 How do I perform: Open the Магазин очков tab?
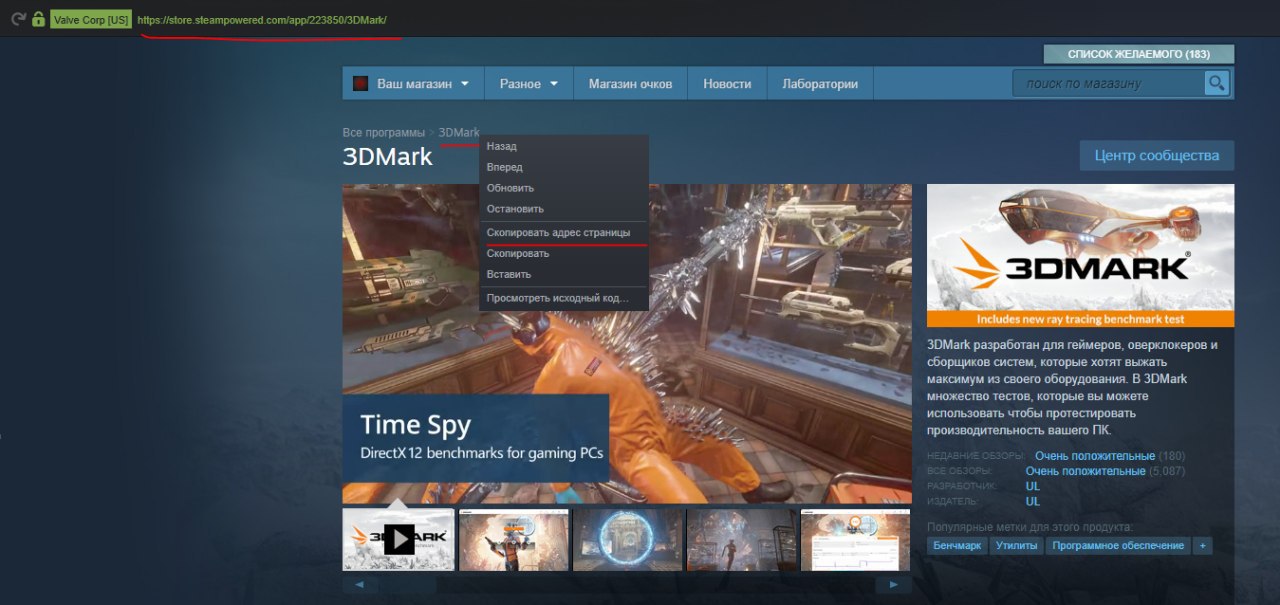630,84
